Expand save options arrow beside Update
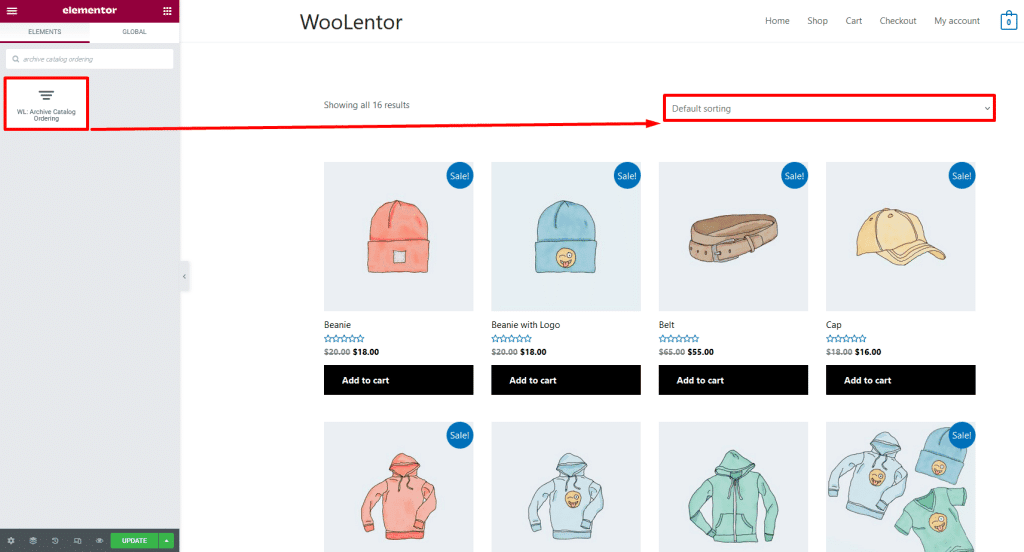This screenshot has width=1024, height=552. (x=166, y=541)
